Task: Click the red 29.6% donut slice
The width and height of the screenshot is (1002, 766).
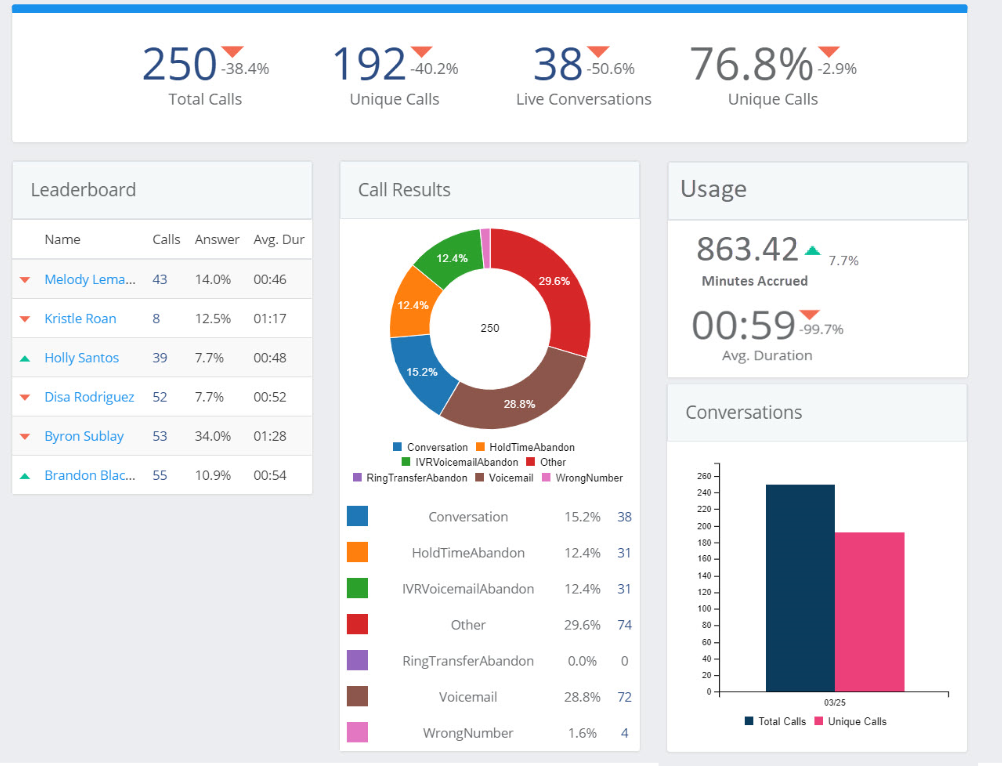Action: (x=555, y=281)
